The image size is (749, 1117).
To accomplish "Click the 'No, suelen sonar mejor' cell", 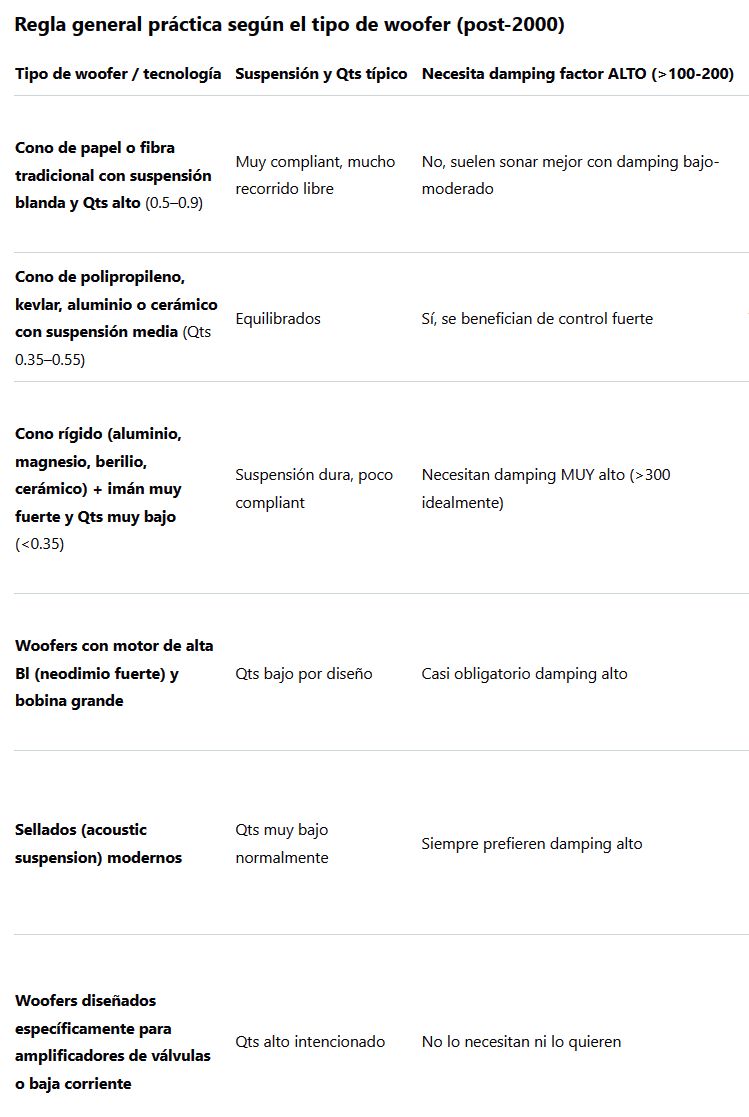I will point(570,175).
